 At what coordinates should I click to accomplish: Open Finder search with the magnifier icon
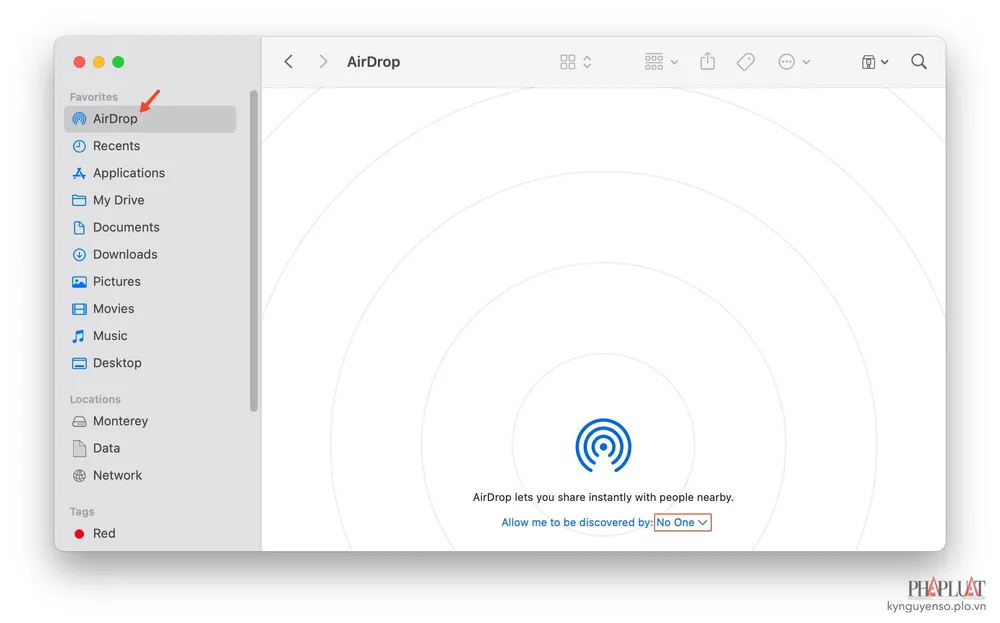click(919, 61)
